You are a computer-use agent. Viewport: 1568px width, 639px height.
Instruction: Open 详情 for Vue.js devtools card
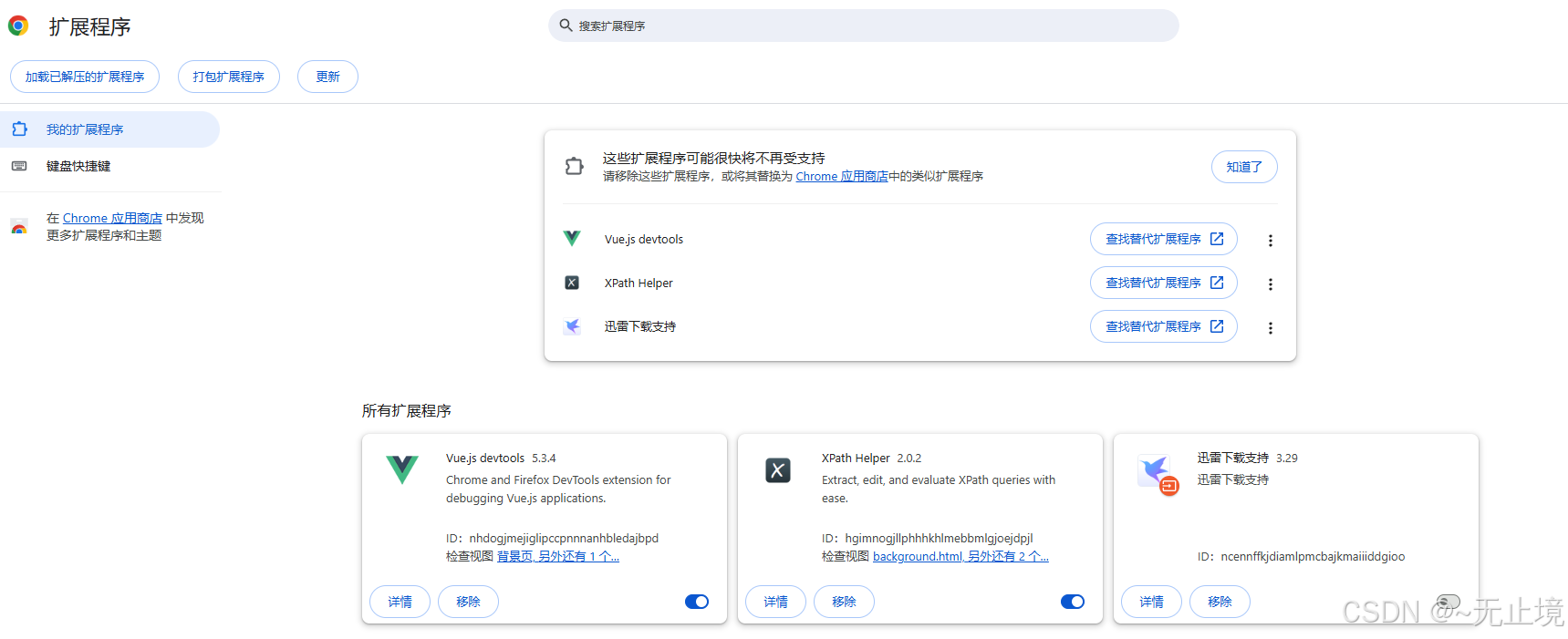[400, 602]
